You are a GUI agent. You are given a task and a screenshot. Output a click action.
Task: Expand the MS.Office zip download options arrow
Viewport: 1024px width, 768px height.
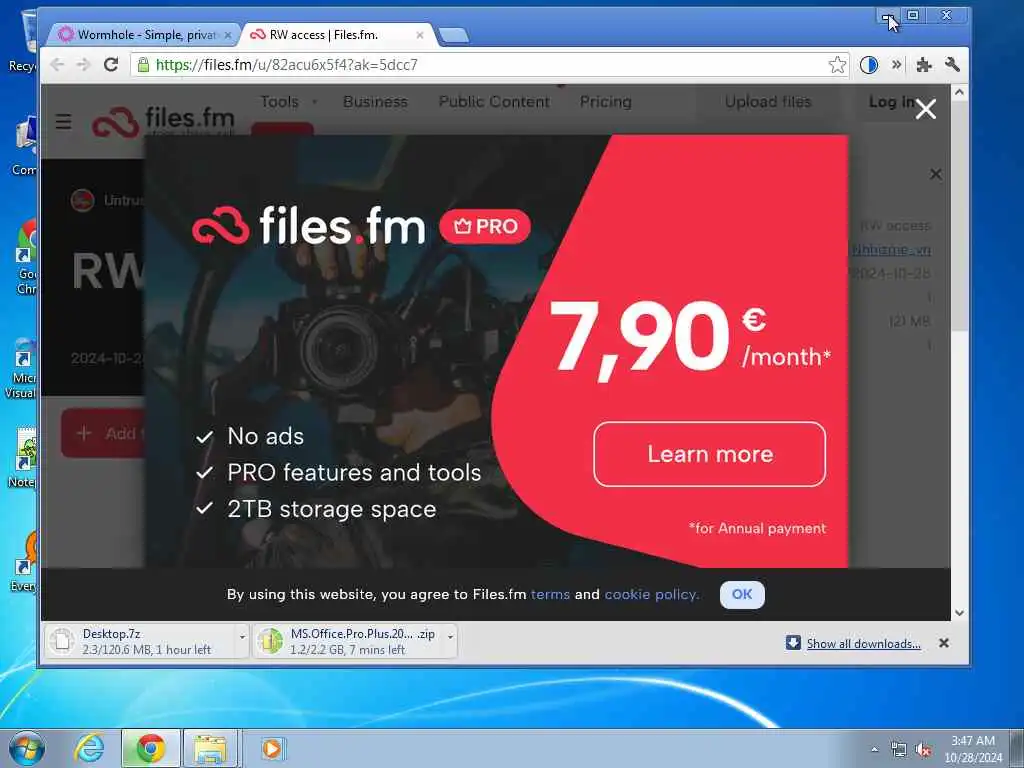pos(451,637)
